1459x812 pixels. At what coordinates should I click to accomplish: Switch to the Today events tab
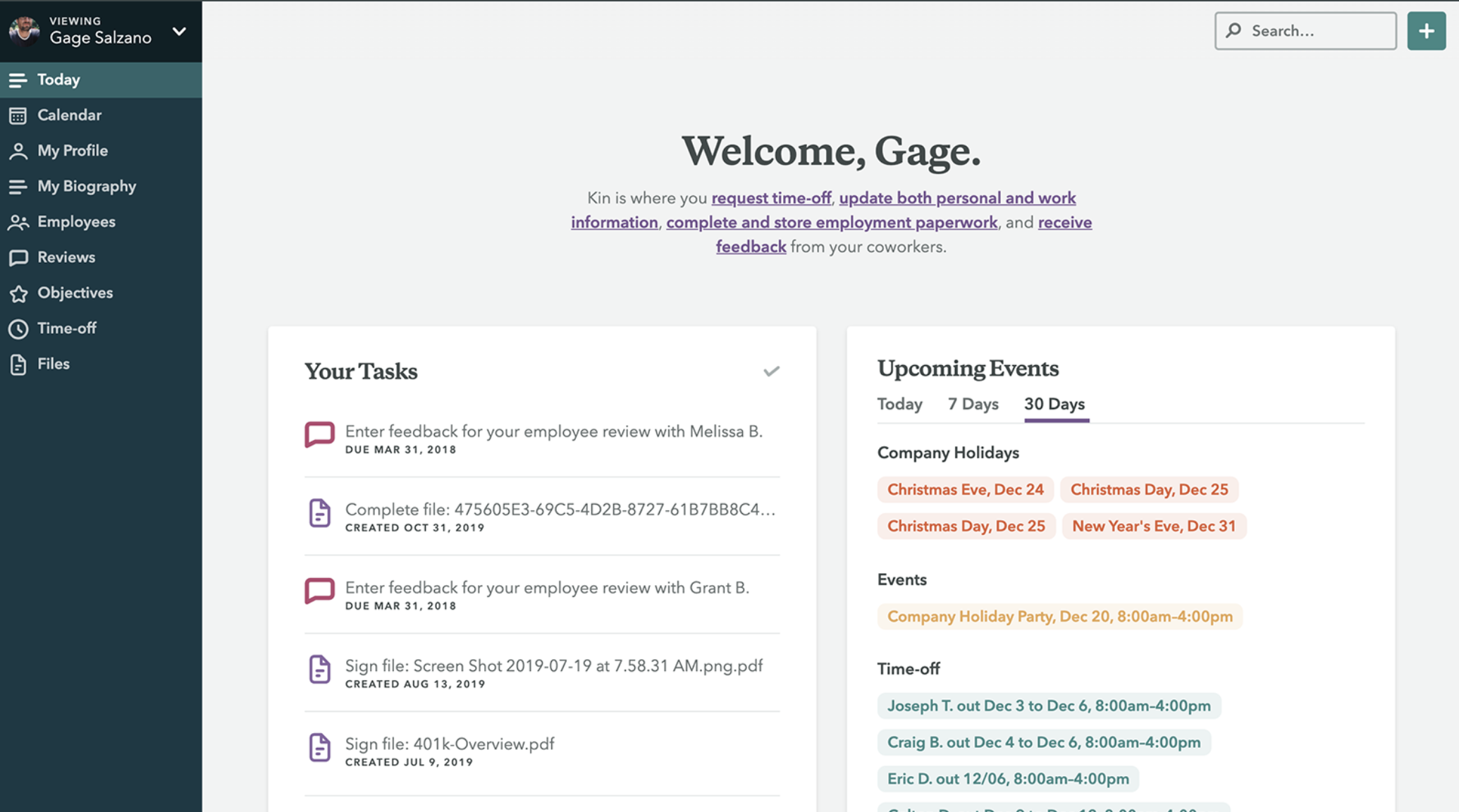click(899, 404)
